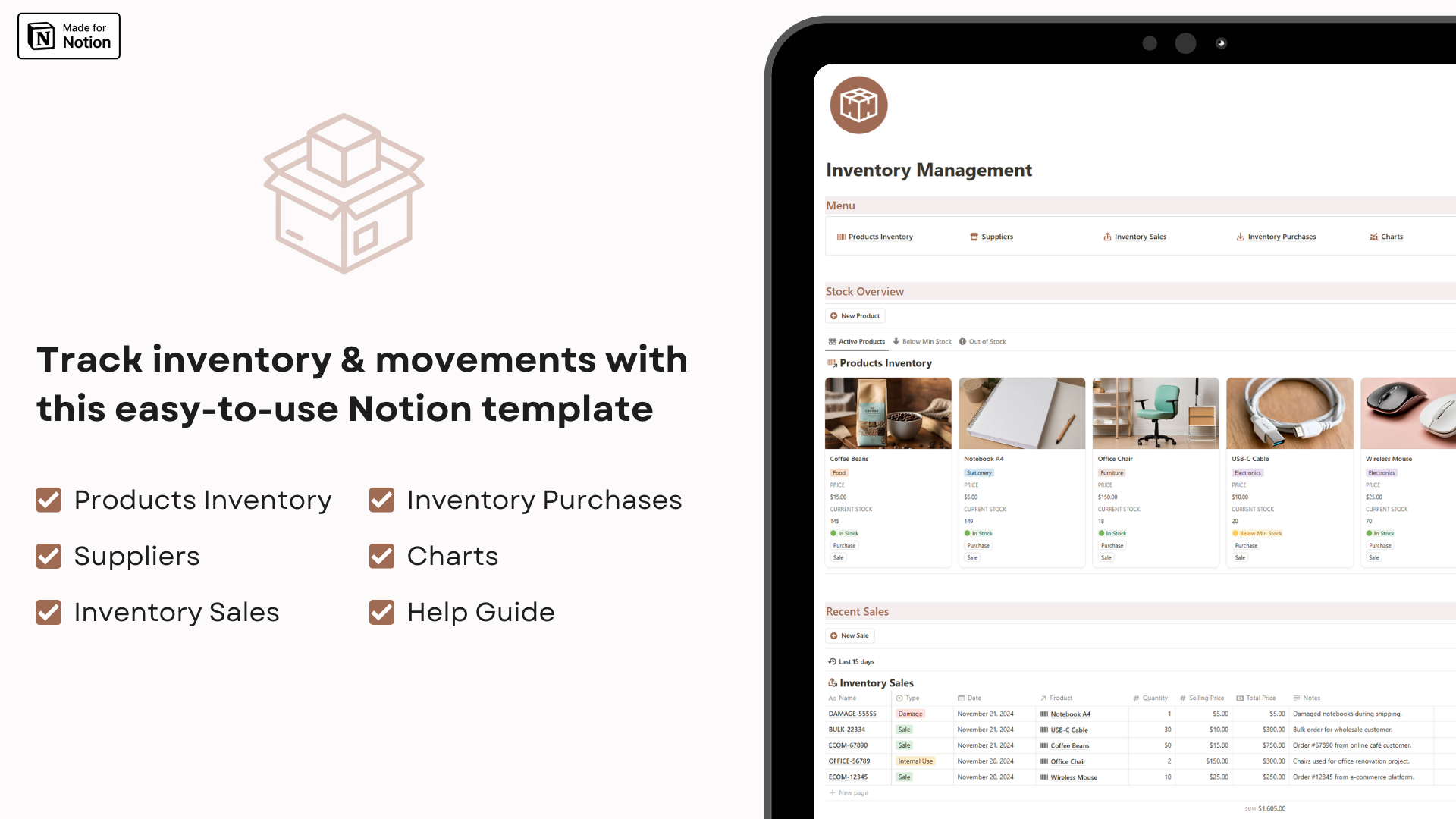The image size is (1456, 819).
Task: Click the Coffee Beans product thumbnail
Action: coord(887,413)
